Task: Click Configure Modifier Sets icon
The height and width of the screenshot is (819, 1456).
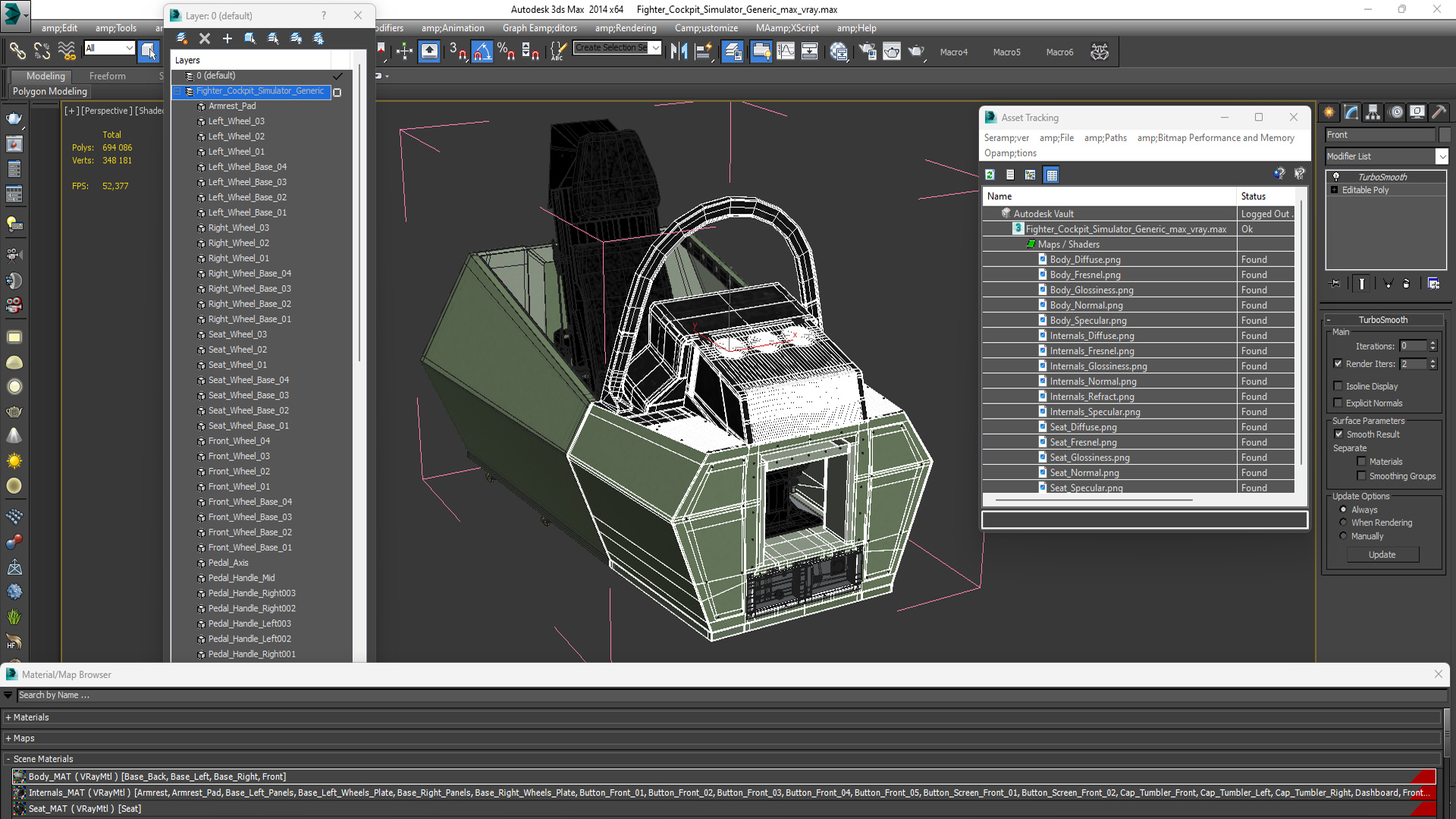Action: (1433, 283)
